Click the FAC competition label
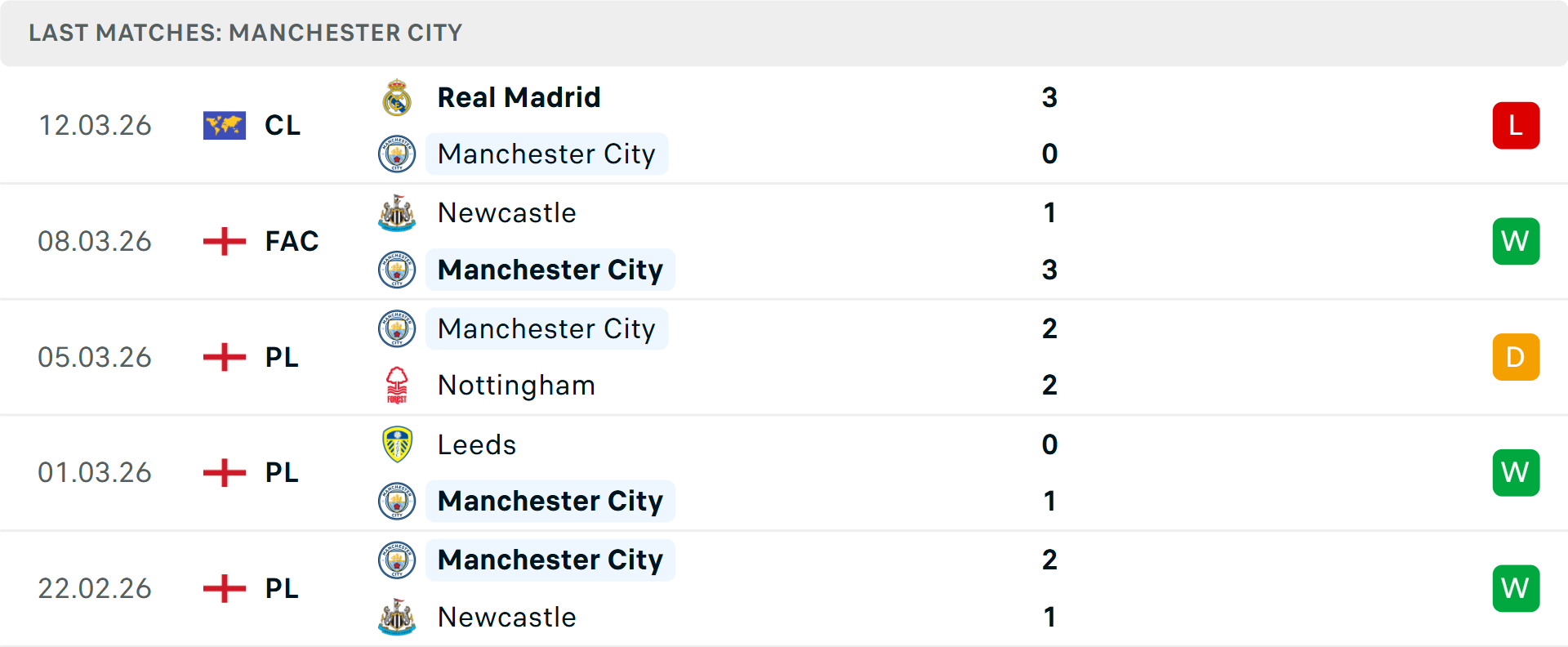The width and height of the screenshot is (1568, 647). [x=292, y=242]
